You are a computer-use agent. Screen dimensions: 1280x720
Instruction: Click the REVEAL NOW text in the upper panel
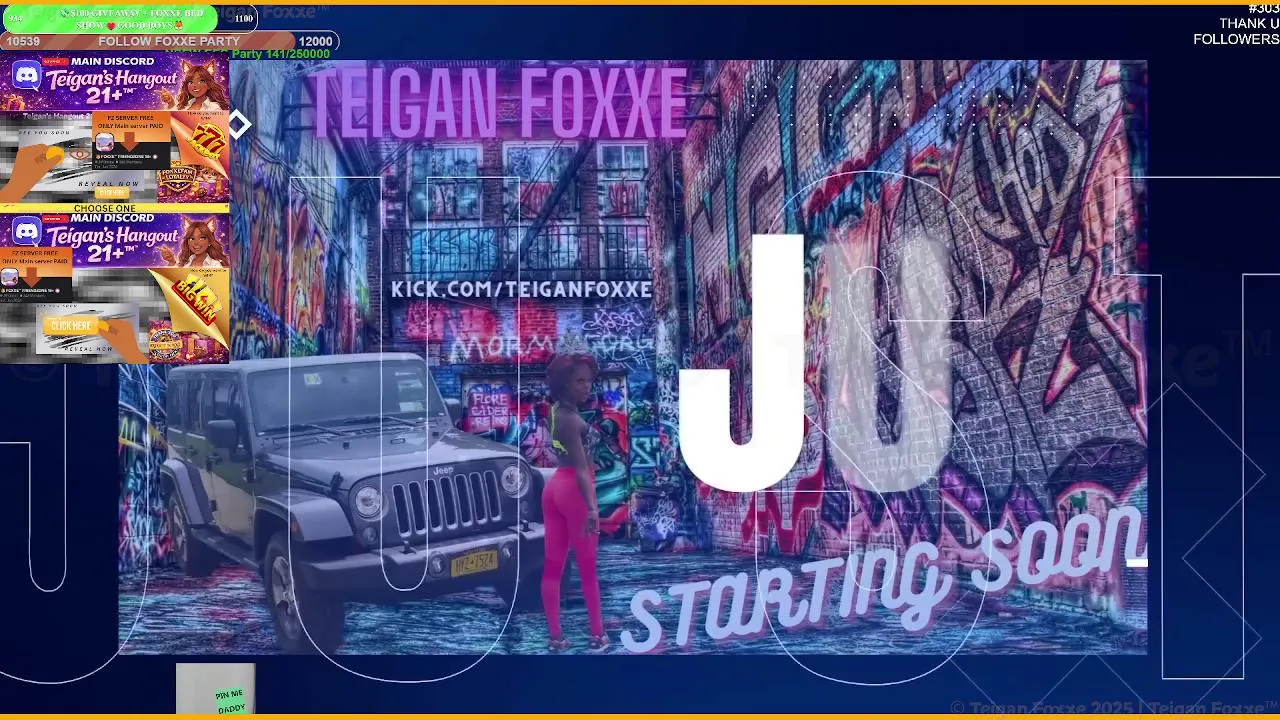point(108,184)
